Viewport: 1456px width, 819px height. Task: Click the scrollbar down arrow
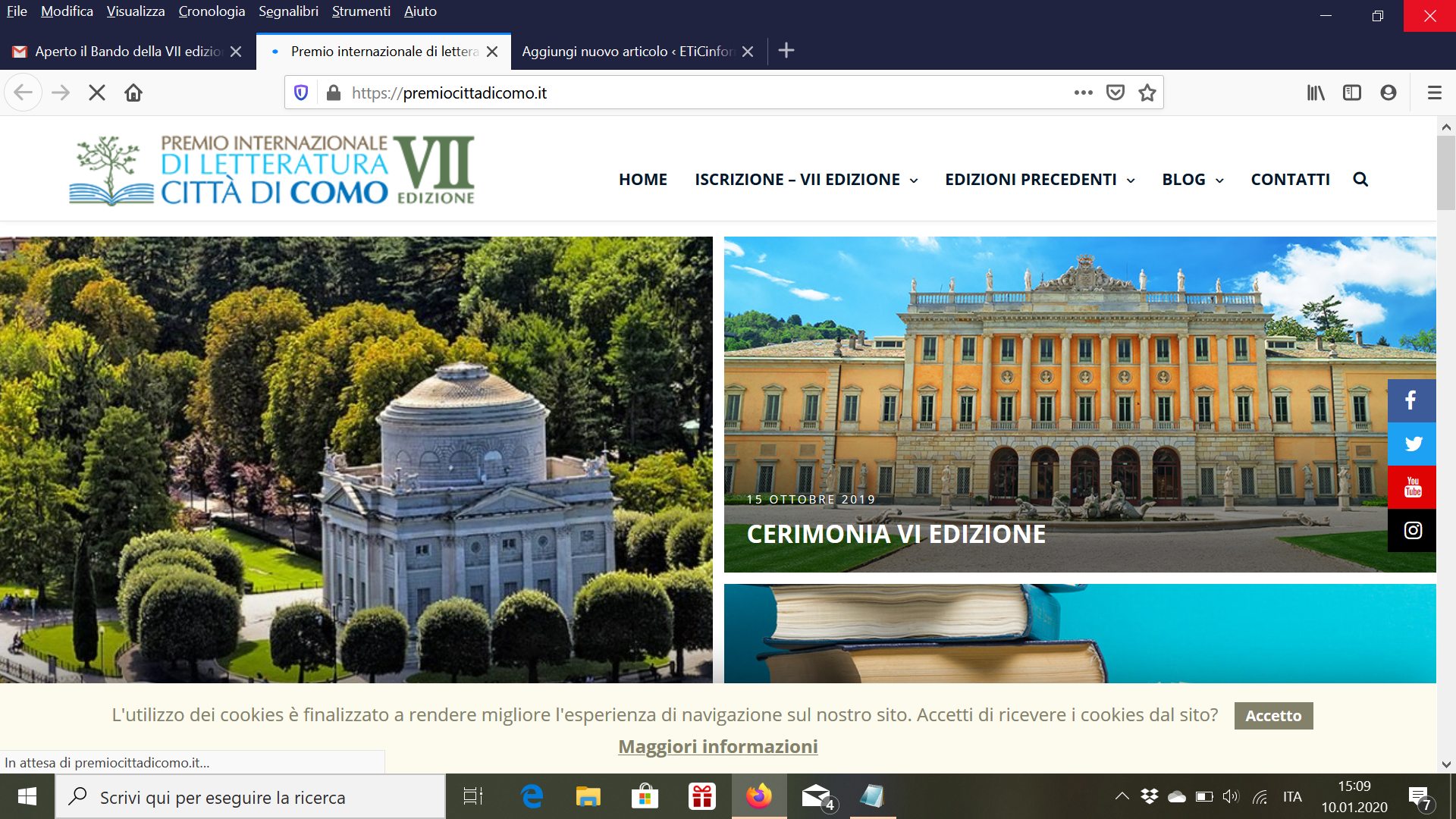1445,764
